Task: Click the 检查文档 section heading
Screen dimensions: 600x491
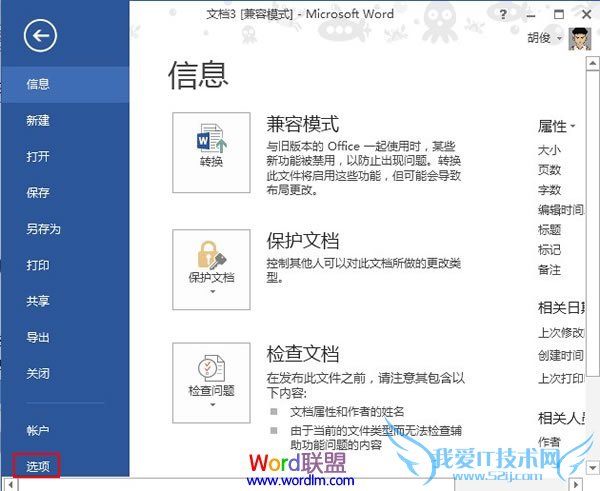Action: pyautogui.click(x=303, y=354)
